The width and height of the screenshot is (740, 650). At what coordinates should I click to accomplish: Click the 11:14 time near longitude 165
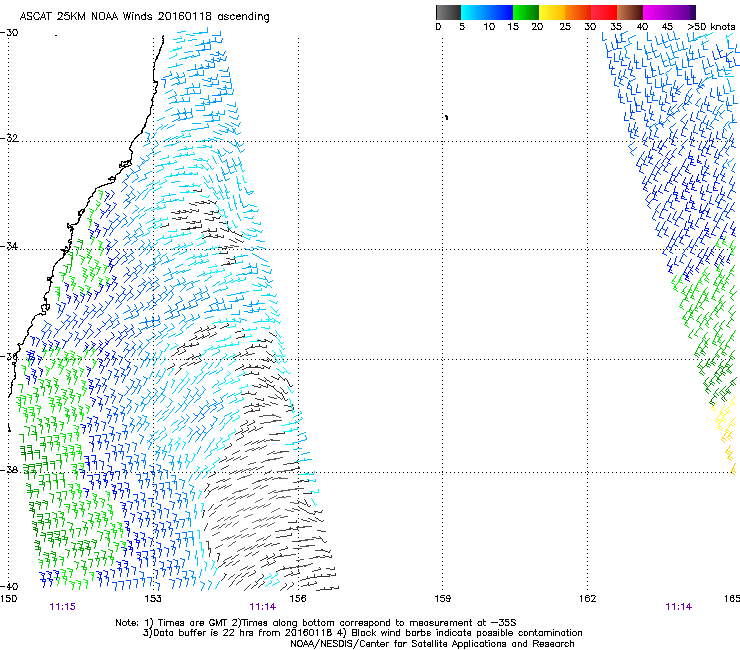[x=679, y=607]
